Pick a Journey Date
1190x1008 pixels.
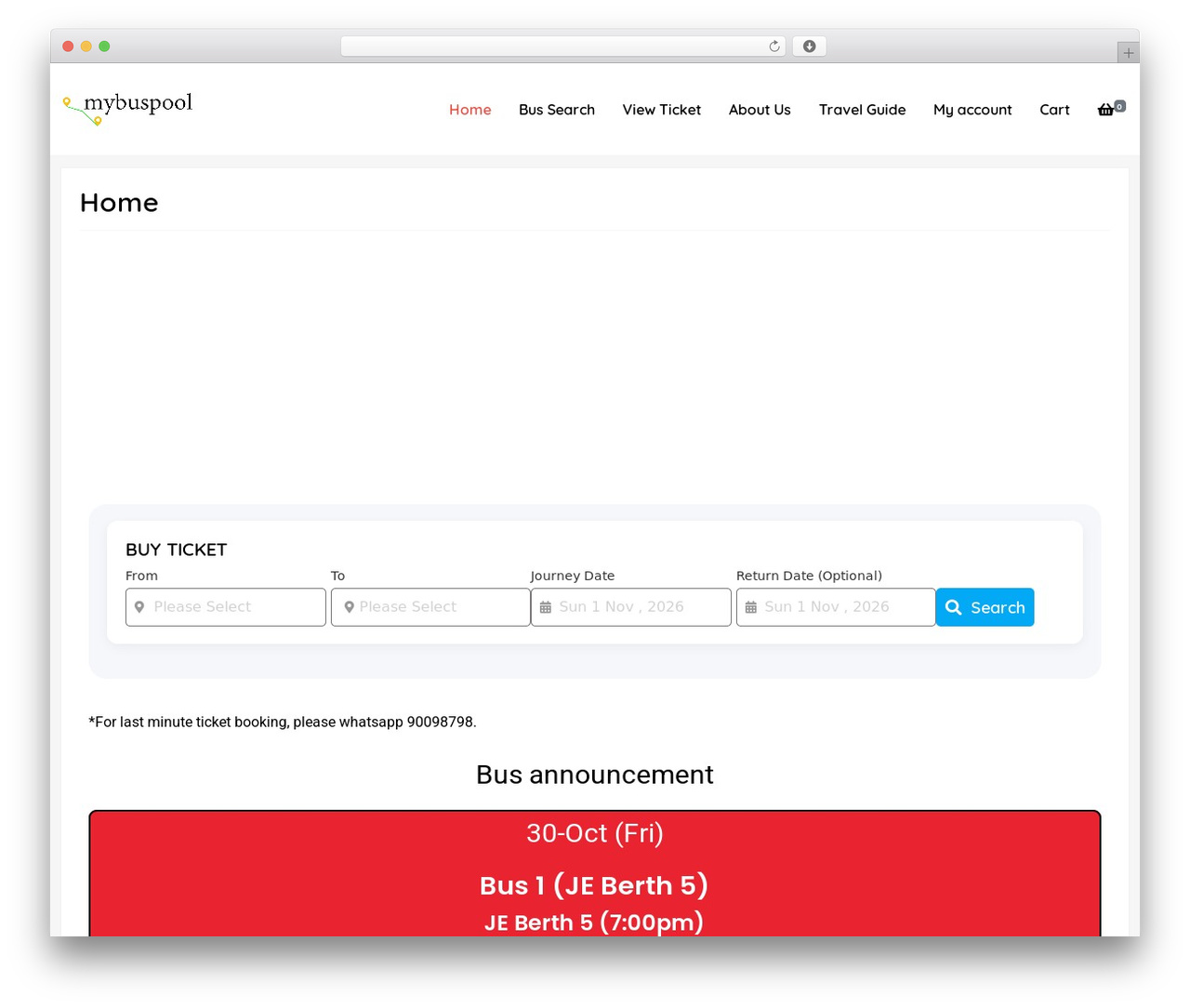631,607
